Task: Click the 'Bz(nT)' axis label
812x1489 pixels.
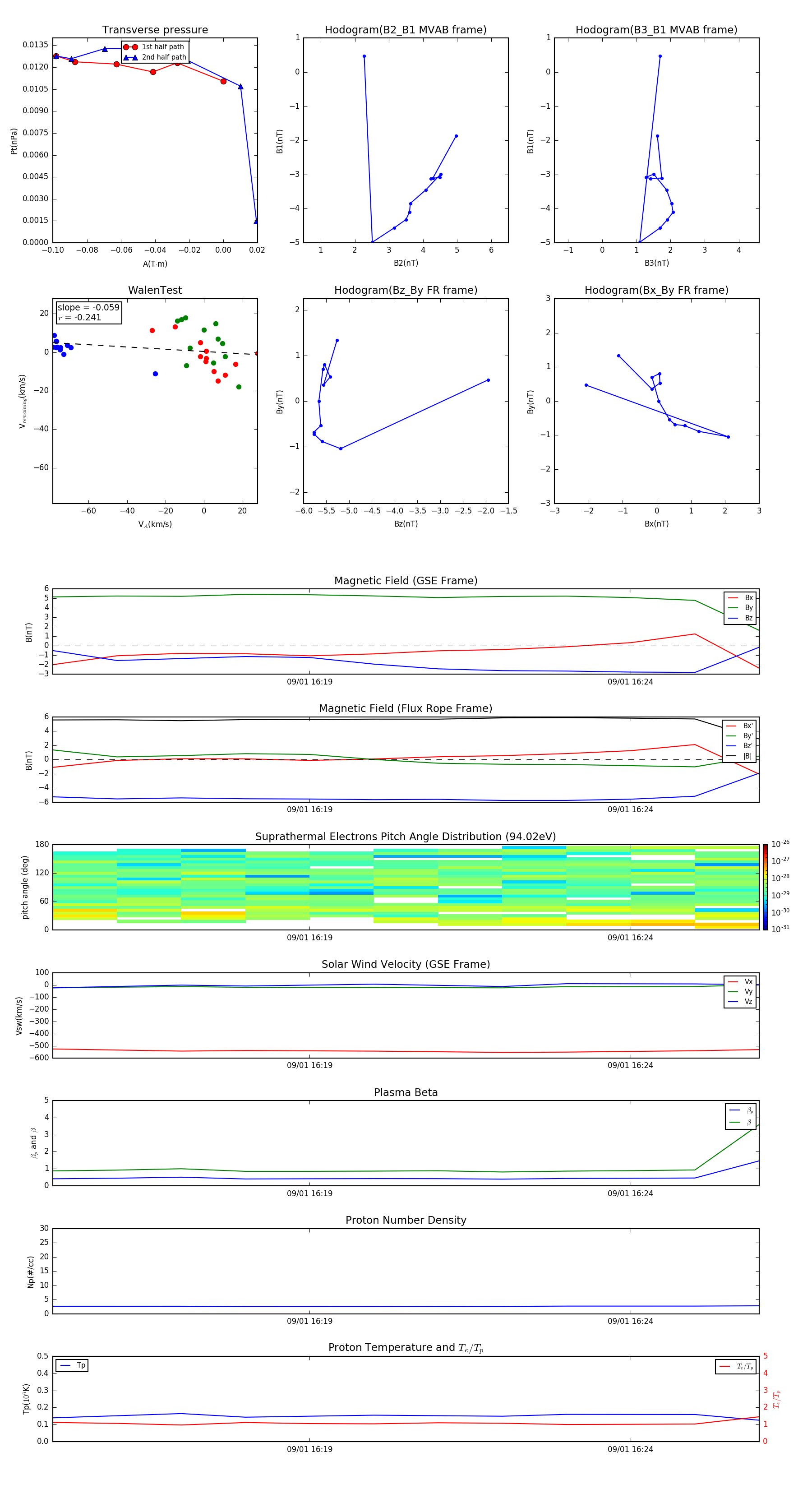Action: pyautogui.click(x=406, y=524)
